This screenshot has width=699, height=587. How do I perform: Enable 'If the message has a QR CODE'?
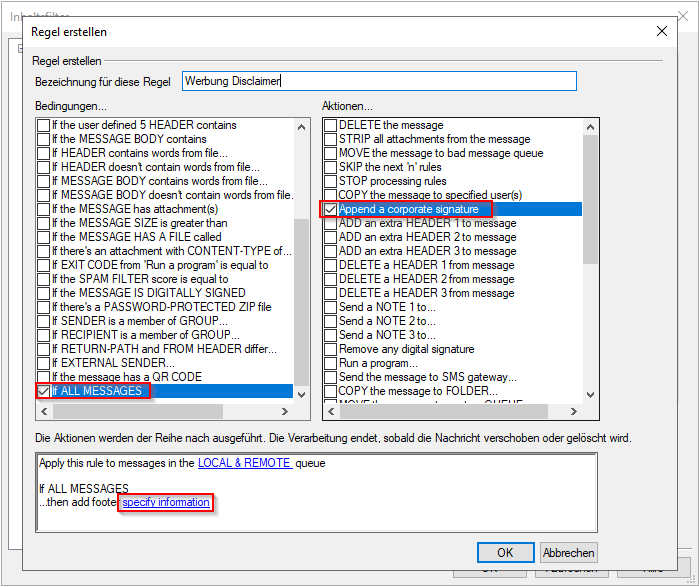(44, 377)
